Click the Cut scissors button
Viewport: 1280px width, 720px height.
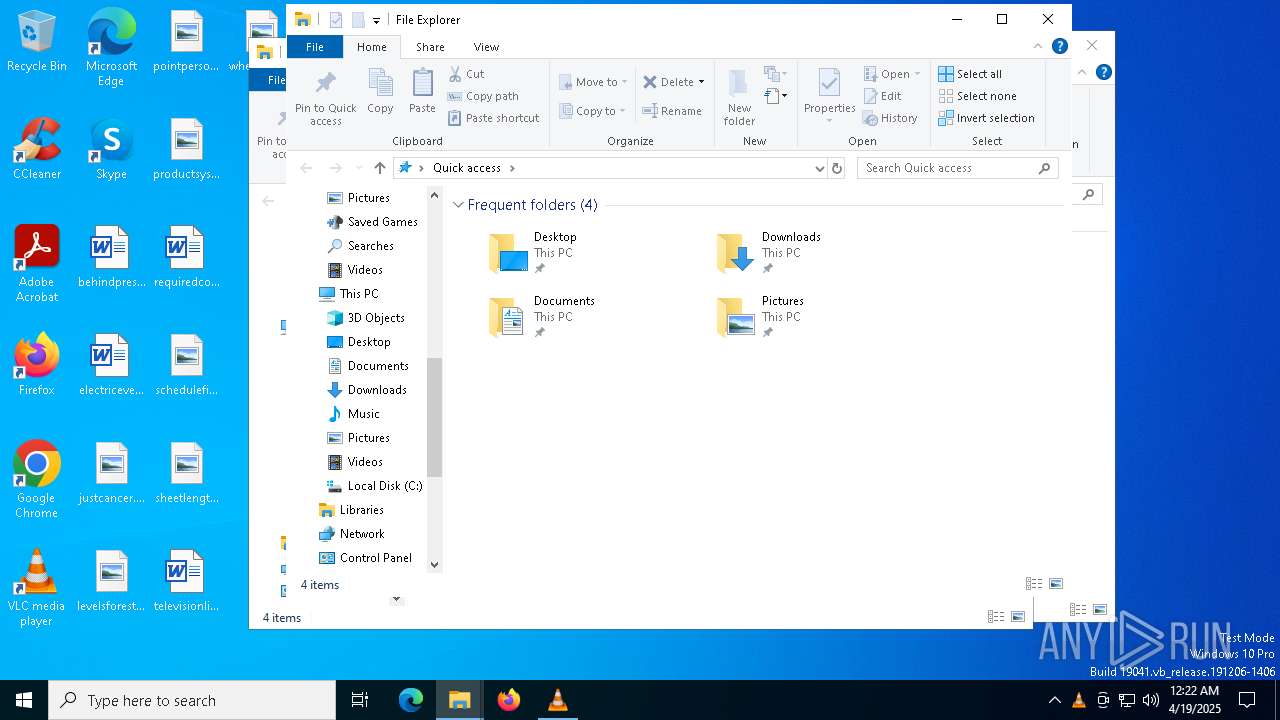coord(467,74)
